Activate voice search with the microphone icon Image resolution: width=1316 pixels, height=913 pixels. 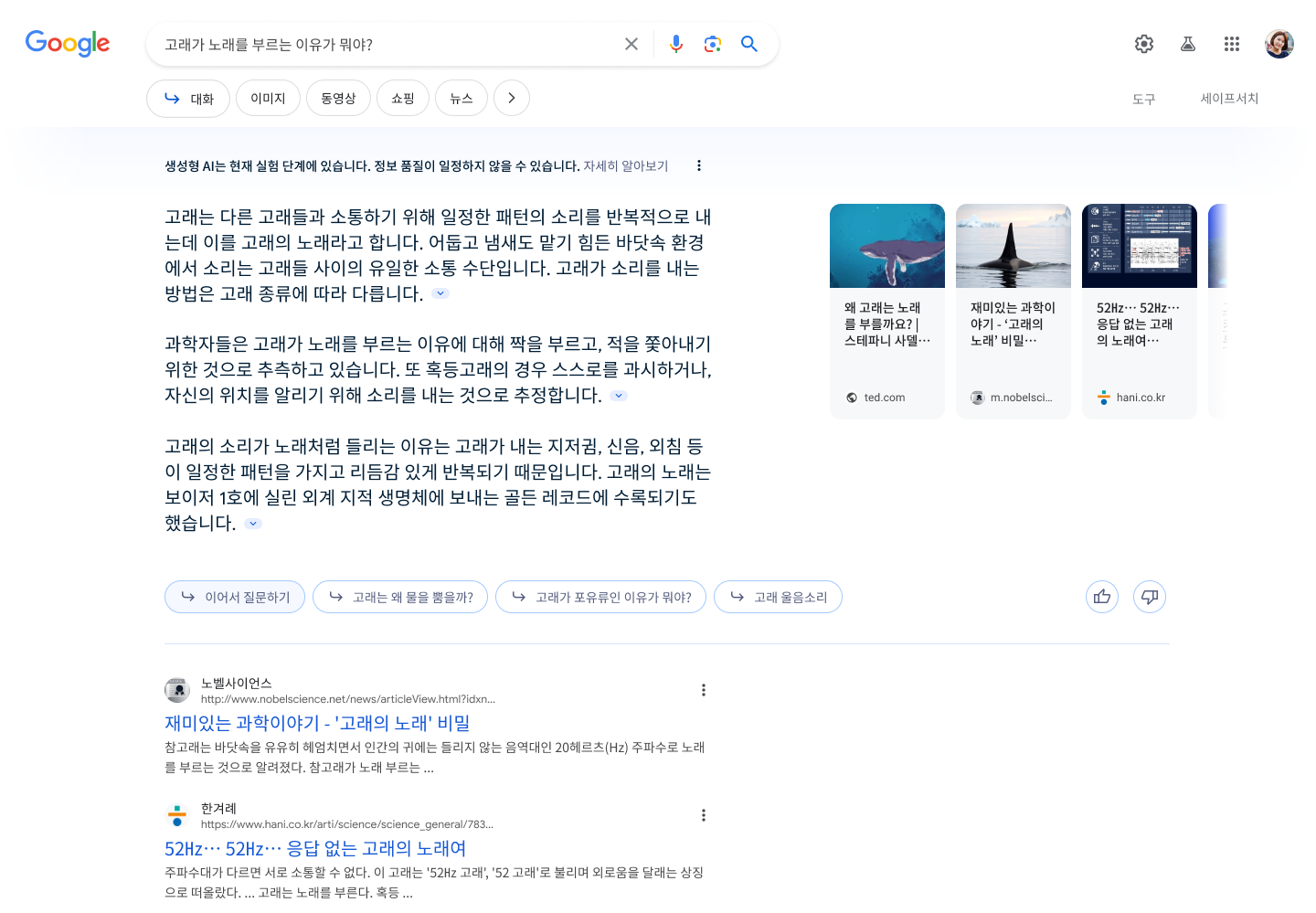pos(675,43)
